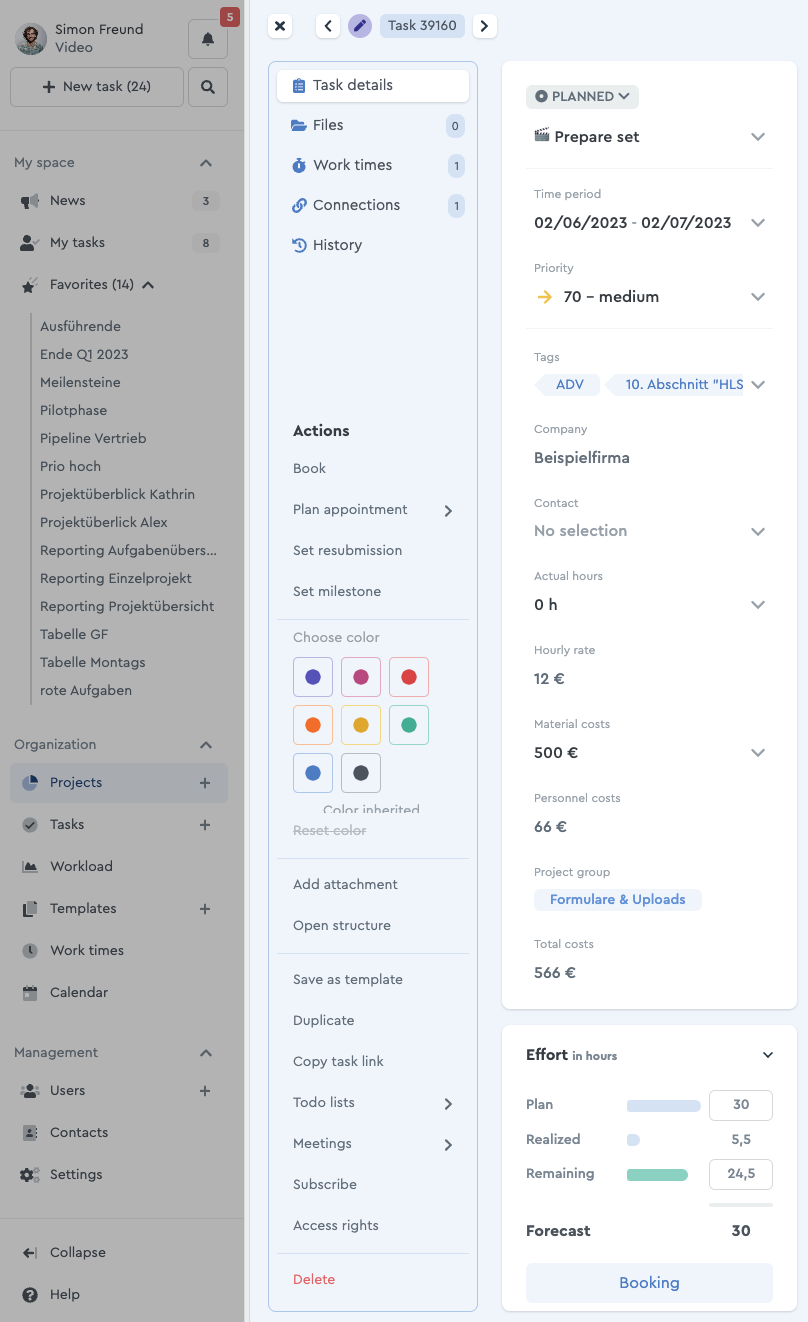Expand the Todo lists submenu

(x=448, y=1104)
